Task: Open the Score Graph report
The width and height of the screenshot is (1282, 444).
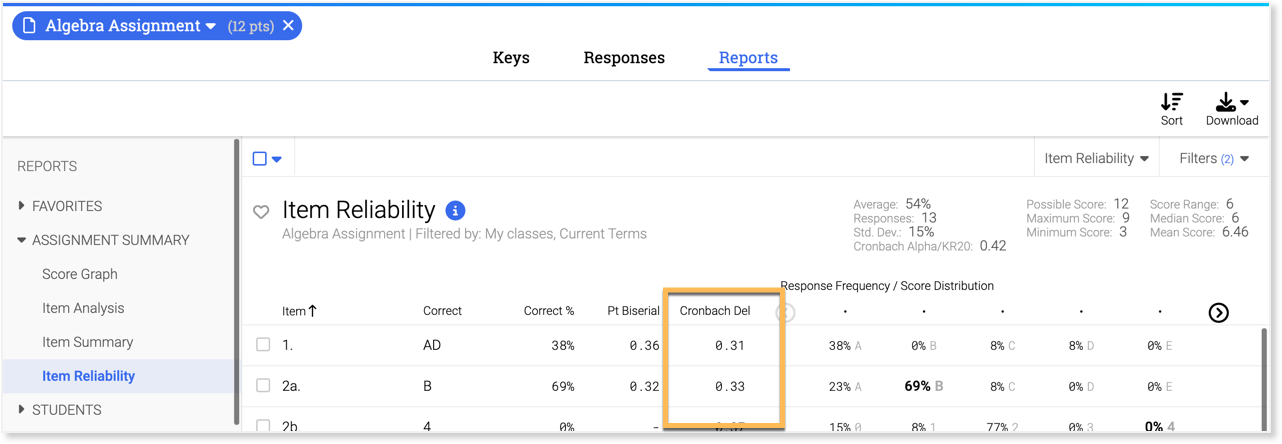Action: (80, 274)
